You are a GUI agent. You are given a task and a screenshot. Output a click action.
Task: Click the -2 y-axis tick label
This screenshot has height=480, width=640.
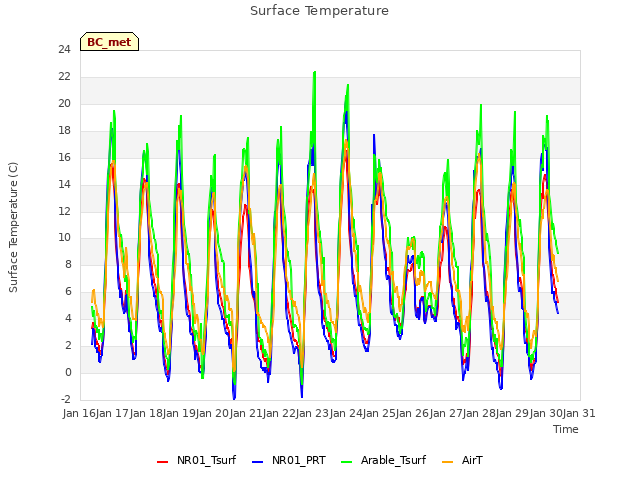(65, 400)
